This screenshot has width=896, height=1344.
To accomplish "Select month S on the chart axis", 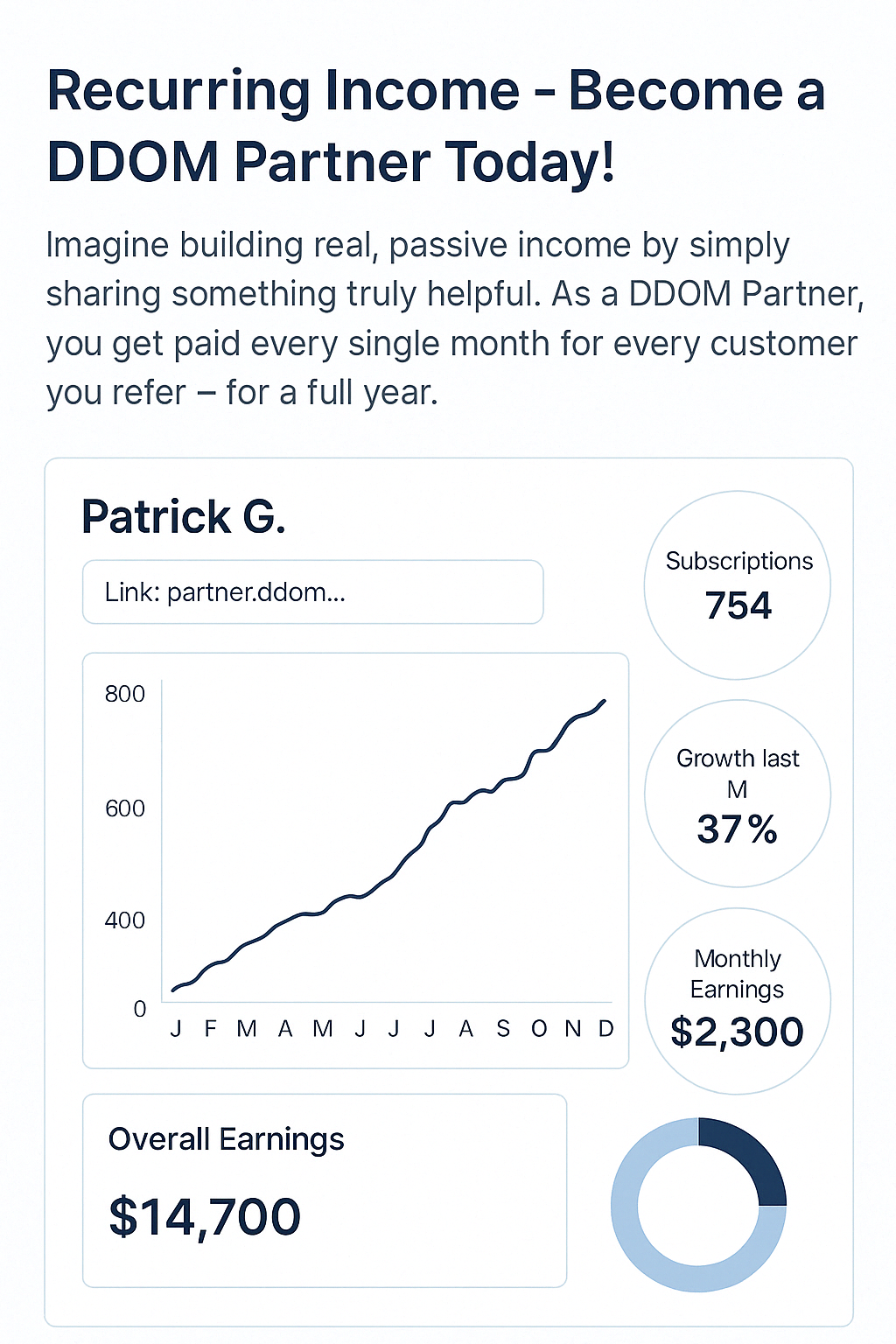I will [x=502, y=1029].
